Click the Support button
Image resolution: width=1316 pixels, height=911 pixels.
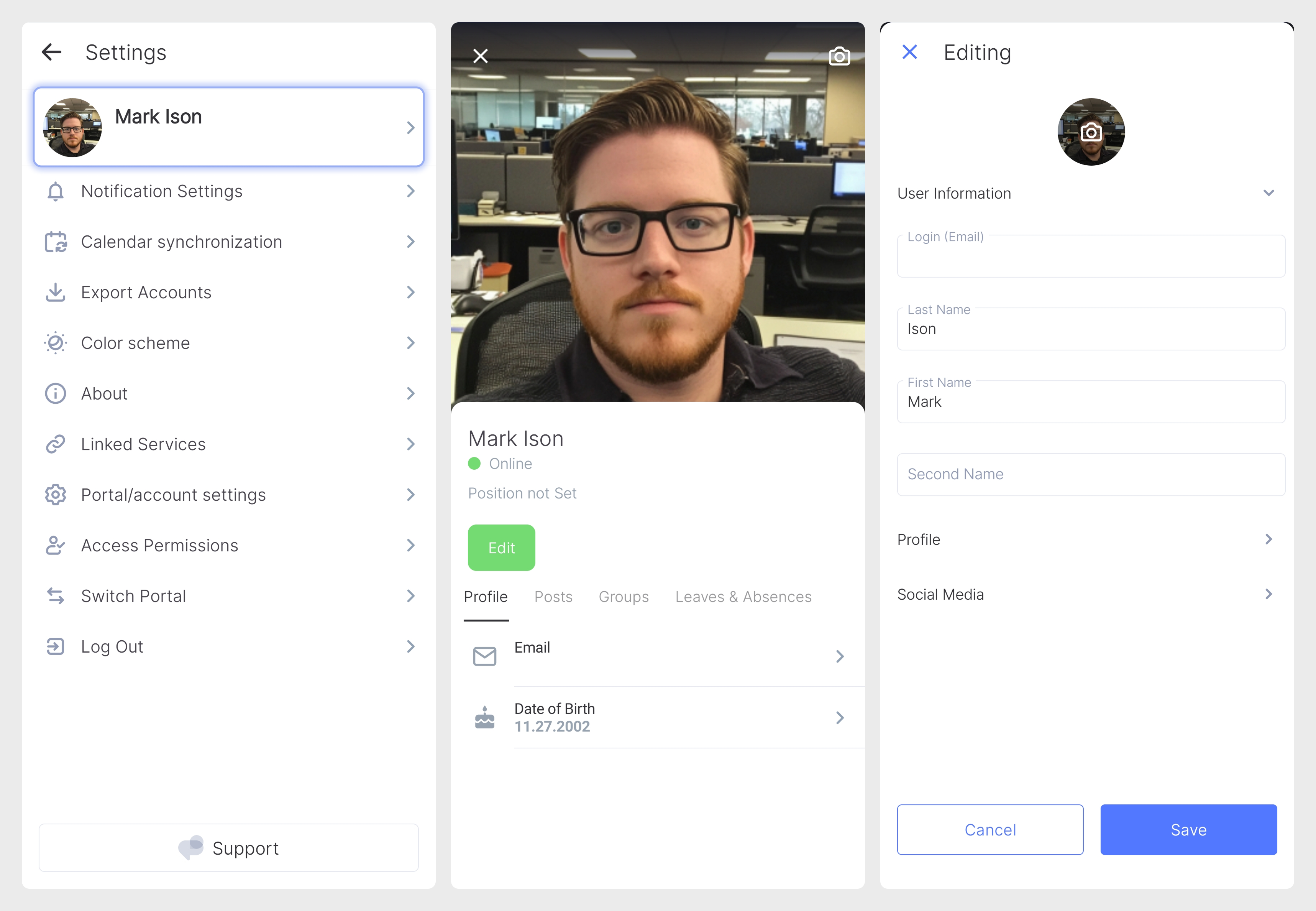(x=229, y=848)
